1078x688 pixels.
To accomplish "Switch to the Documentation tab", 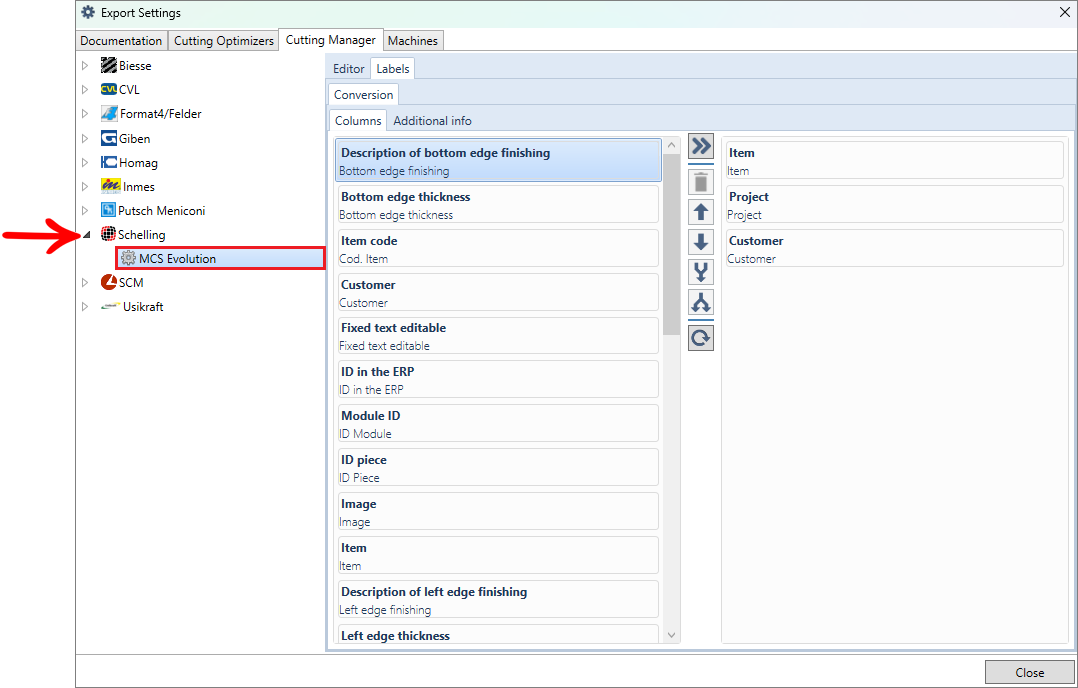I will [x=121, y=41].
